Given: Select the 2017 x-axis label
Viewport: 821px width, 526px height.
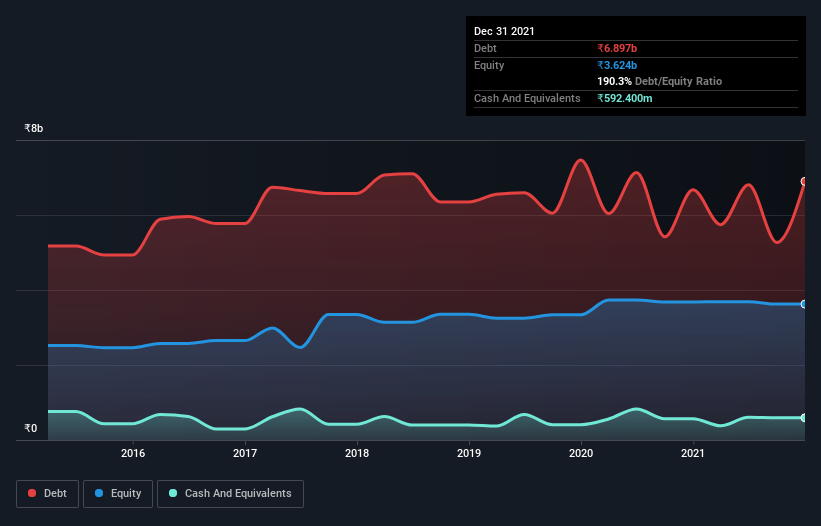Looking at the screenshot, I should [245, 453].
